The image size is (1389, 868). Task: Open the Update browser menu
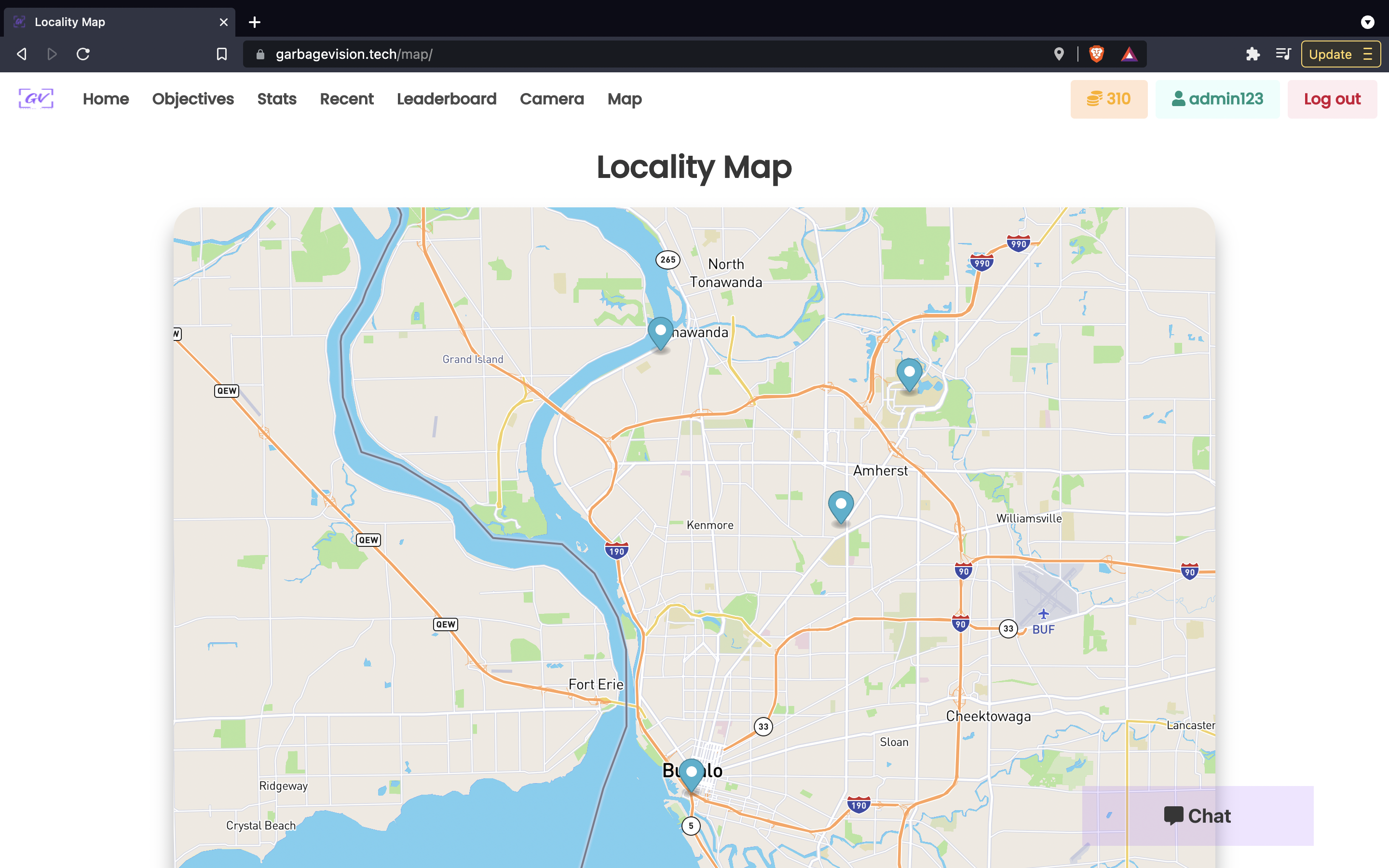pos(1340,54)
